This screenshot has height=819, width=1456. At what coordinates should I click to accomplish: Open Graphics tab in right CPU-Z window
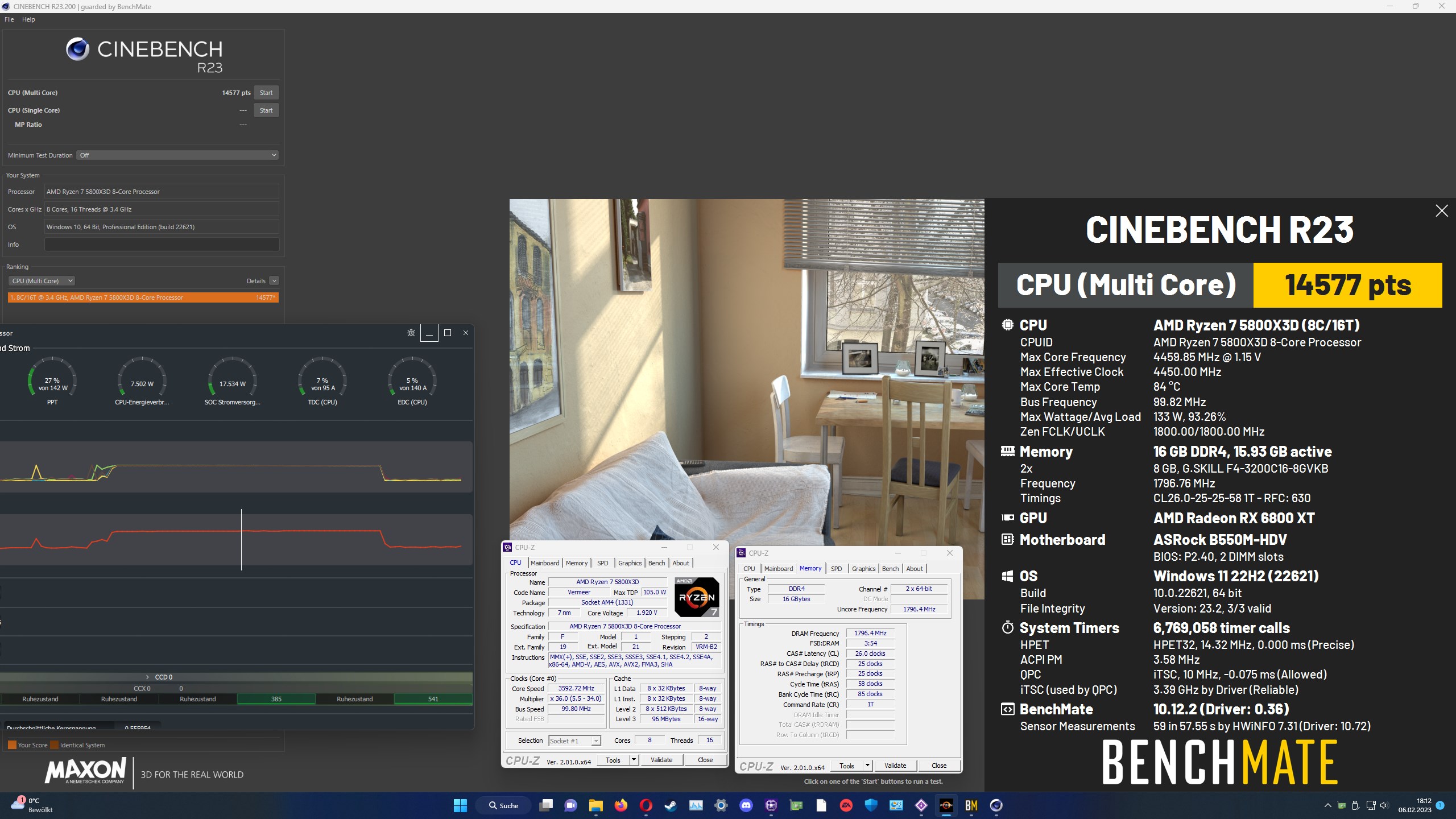tap(863, 569)
